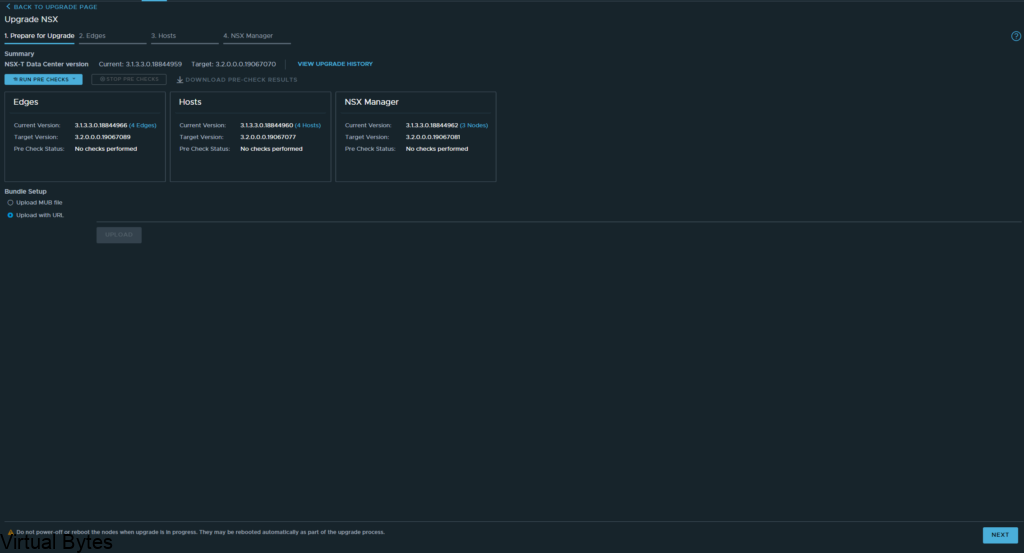Select the Prepare for Upgrade step tab
Viewport: 1024px width, 553px height.
(x=39, y=36)
